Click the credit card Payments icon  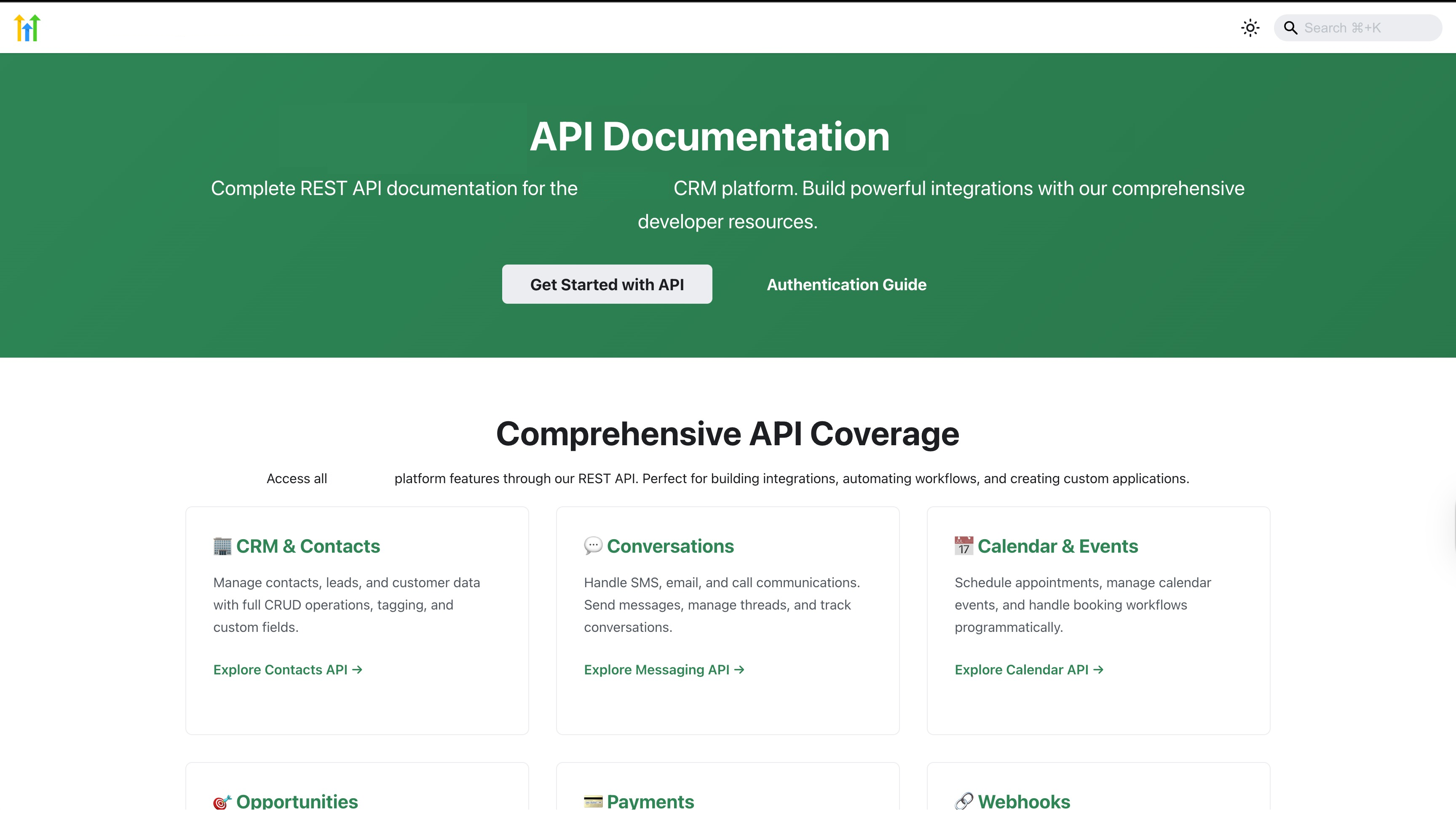point(593,802)
